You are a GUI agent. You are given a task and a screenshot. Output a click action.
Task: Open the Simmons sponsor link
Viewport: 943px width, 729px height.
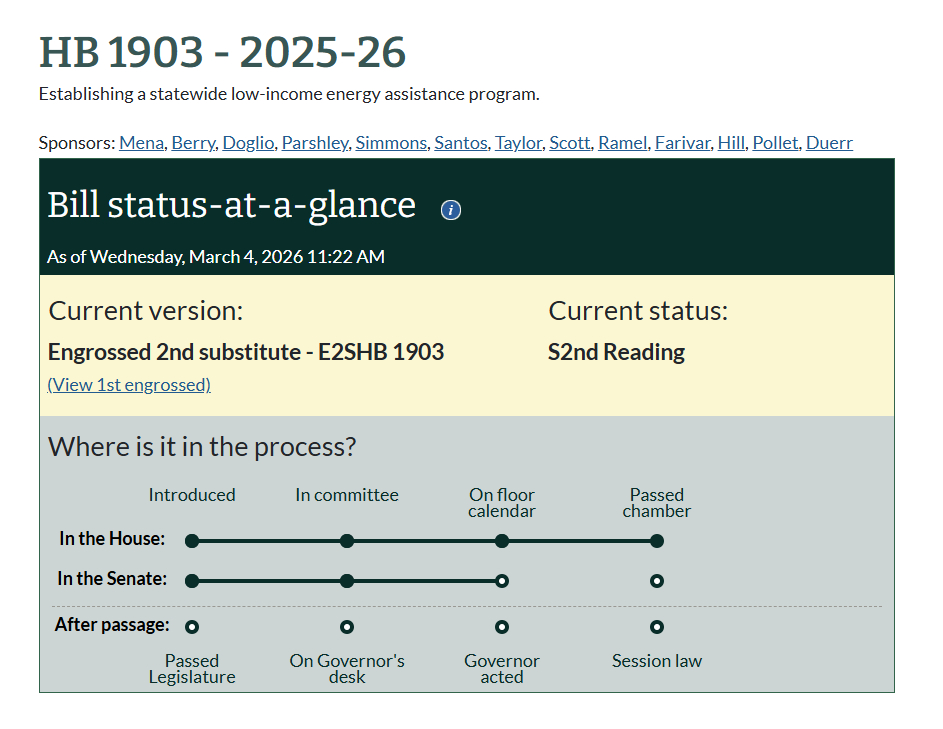(x=390, y=143)
